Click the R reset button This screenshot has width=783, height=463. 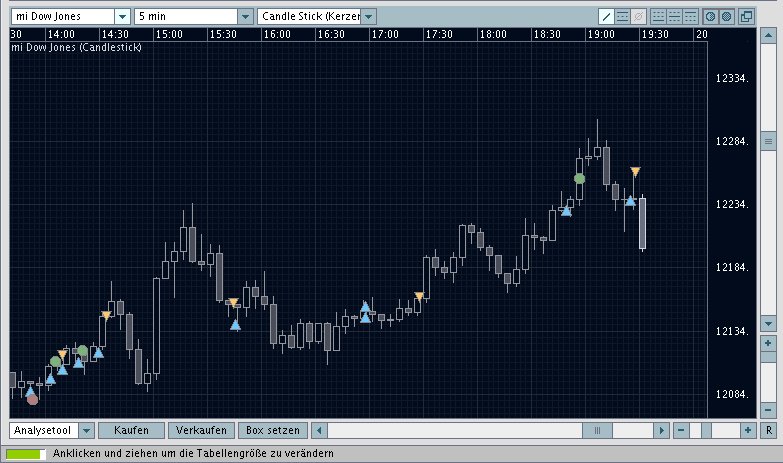769,430
